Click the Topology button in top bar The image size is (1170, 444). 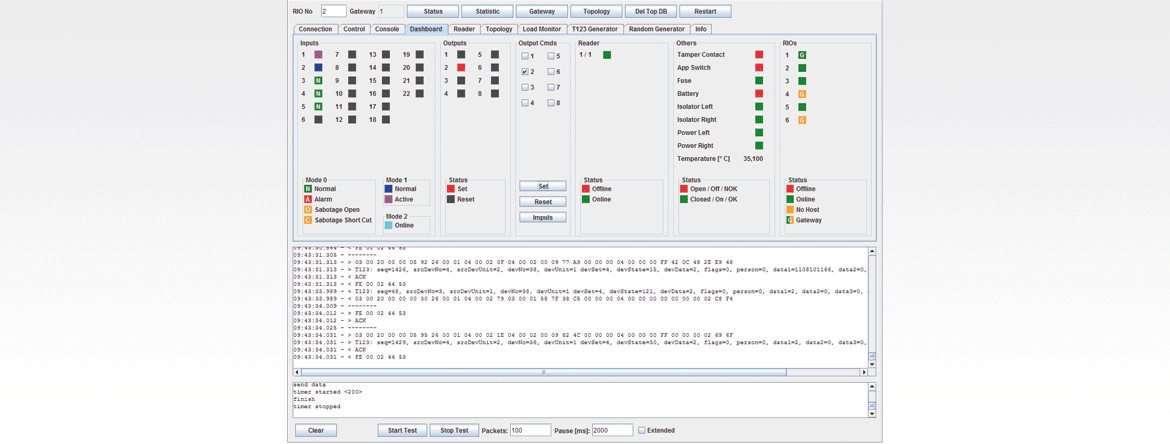point(596,11)
